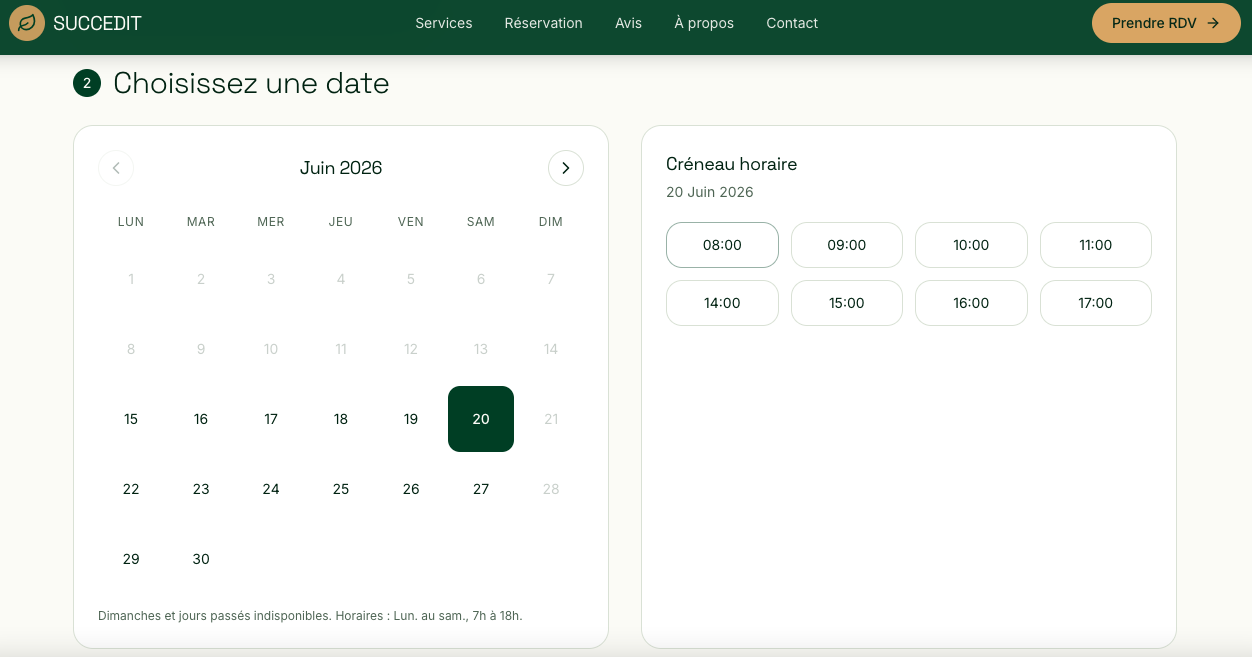This screenshot has height=657, width=1252.
Task: Click the Succedit leaf logo icon
Action: coord(27,23)
